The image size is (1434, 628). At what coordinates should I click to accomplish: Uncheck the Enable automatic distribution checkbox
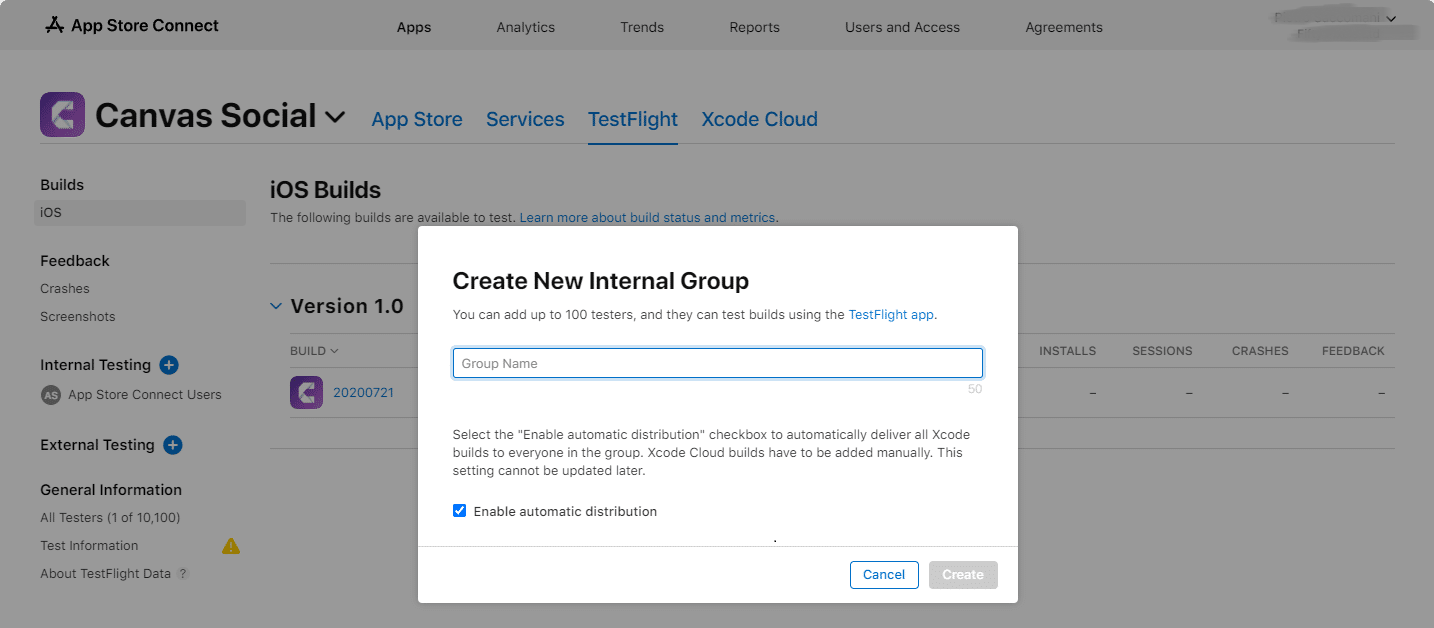pos(459,510)
